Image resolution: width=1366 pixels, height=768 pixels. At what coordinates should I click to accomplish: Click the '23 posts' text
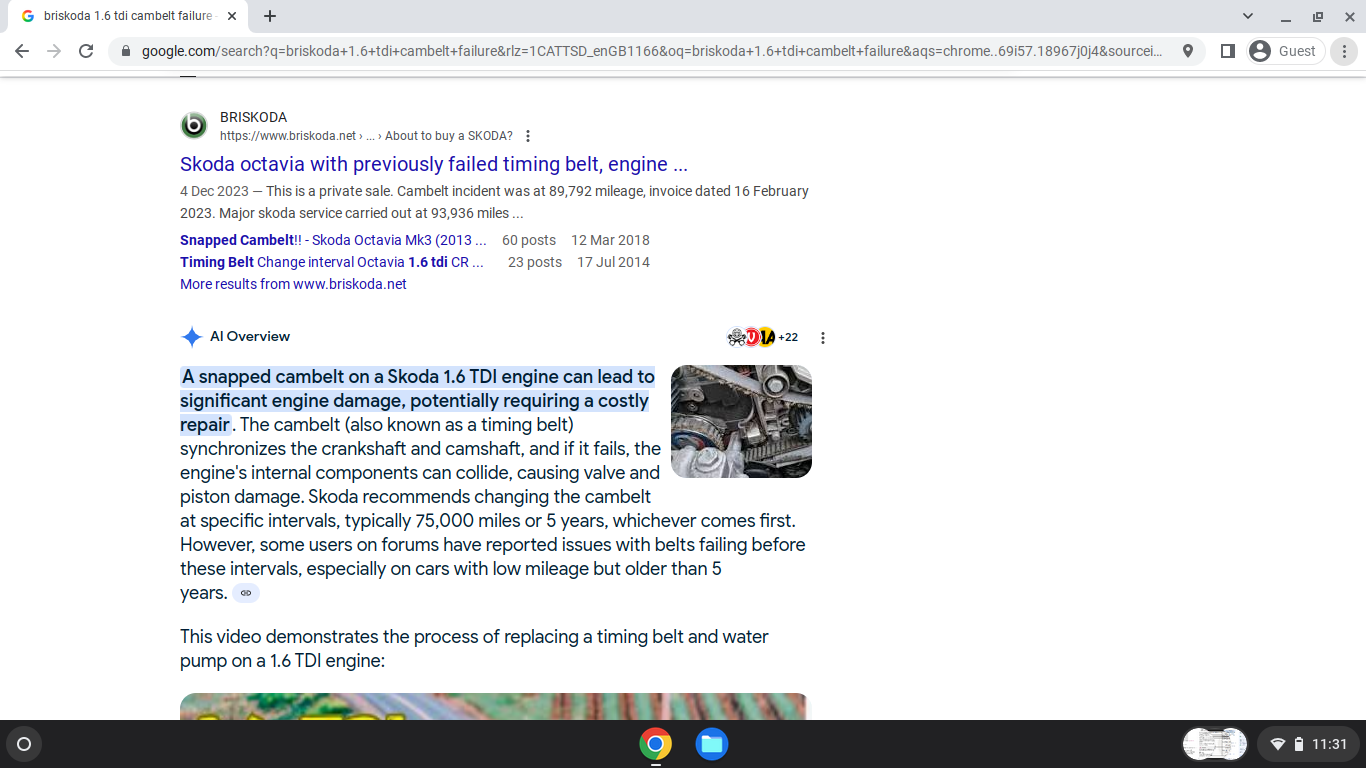(535, 262)
